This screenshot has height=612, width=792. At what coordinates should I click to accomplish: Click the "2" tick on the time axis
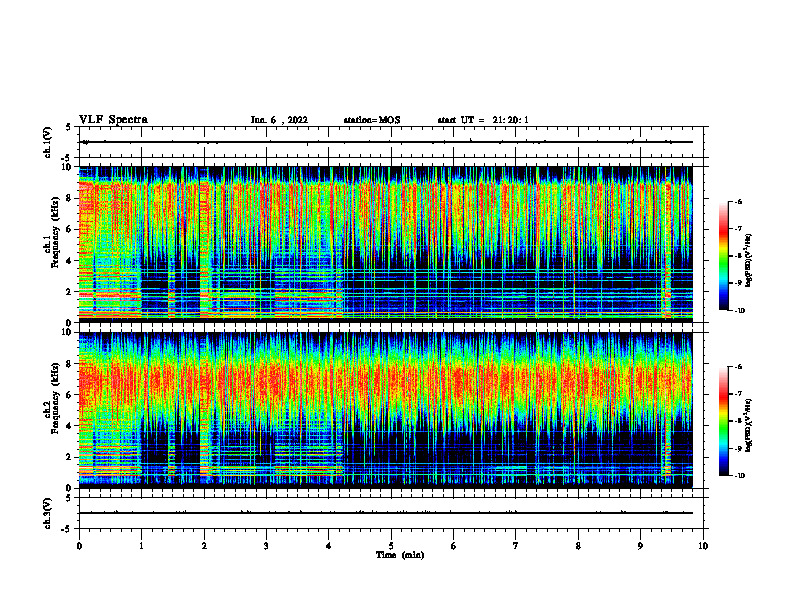[x=204, y=546]
